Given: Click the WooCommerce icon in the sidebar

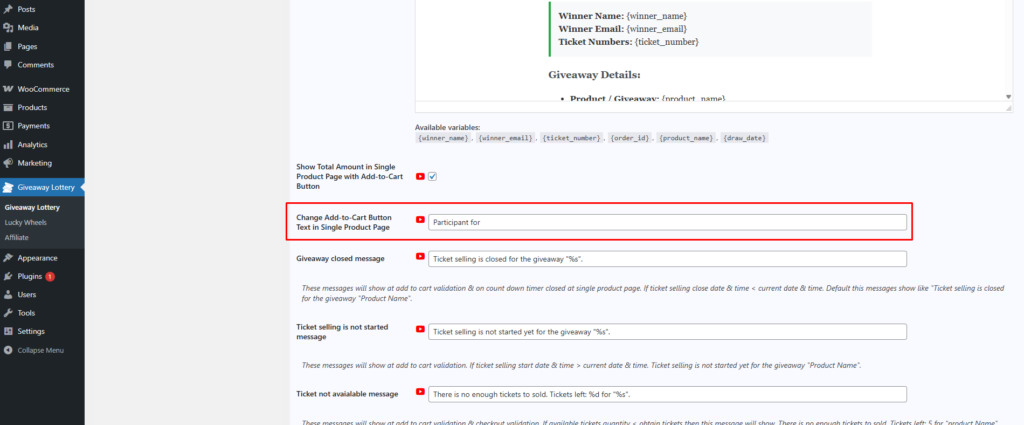Looking at the screenshot, I should [9, 89].
